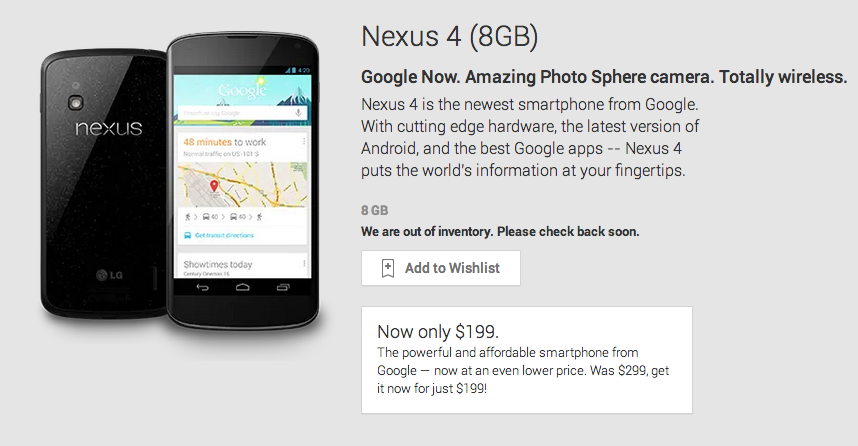The image size is (858, 446).
Task: Open the overflow menu on the Showtimes today card
Action: (304, 264)
